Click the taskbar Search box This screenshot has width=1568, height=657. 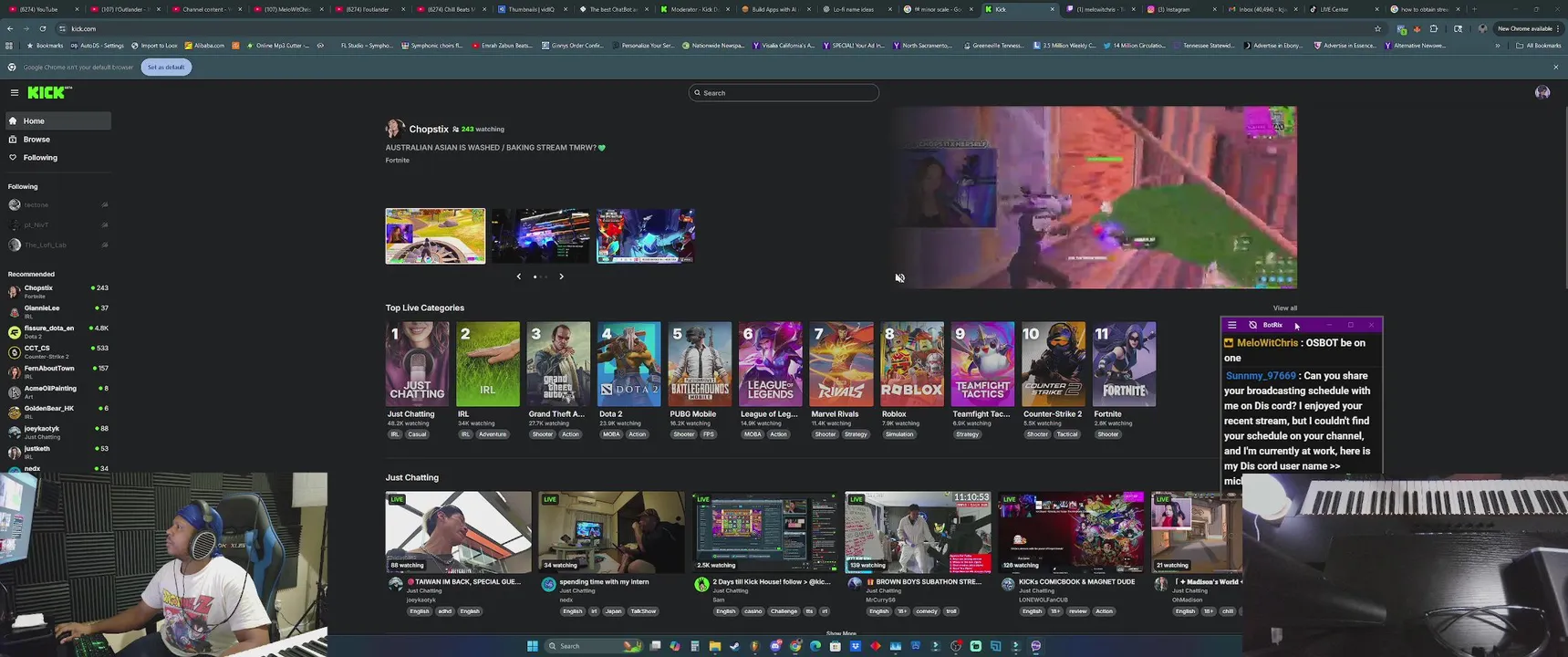pyautogui.click(x=593, y=646)
